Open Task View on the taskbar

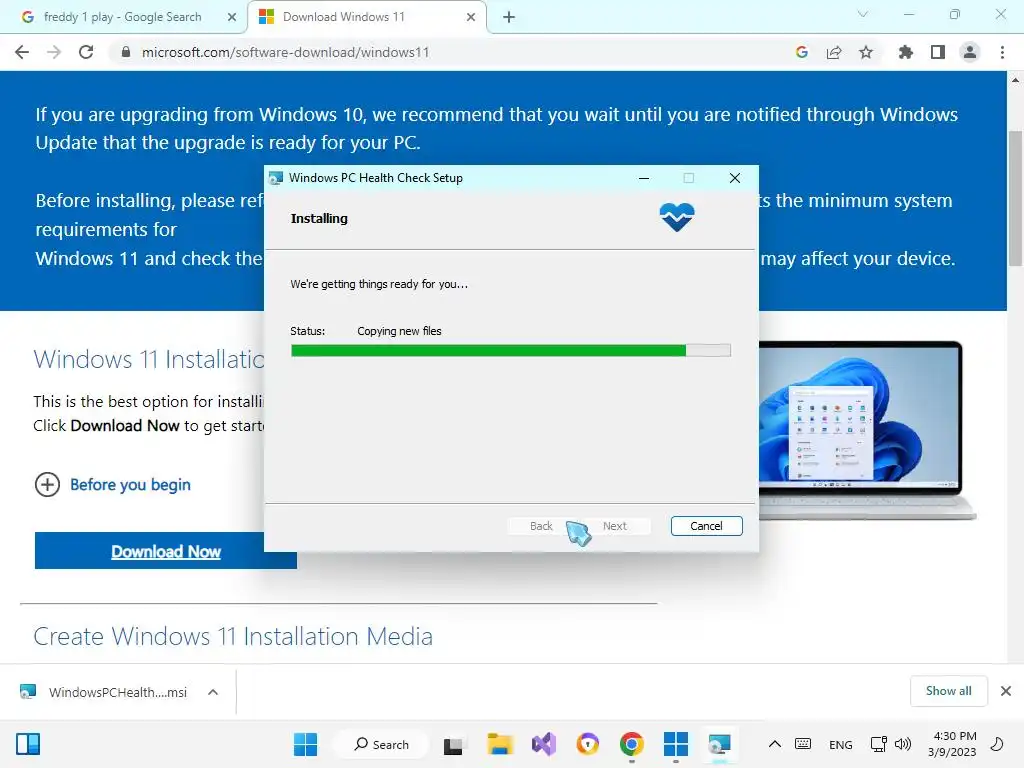click(x=453, y=745)
